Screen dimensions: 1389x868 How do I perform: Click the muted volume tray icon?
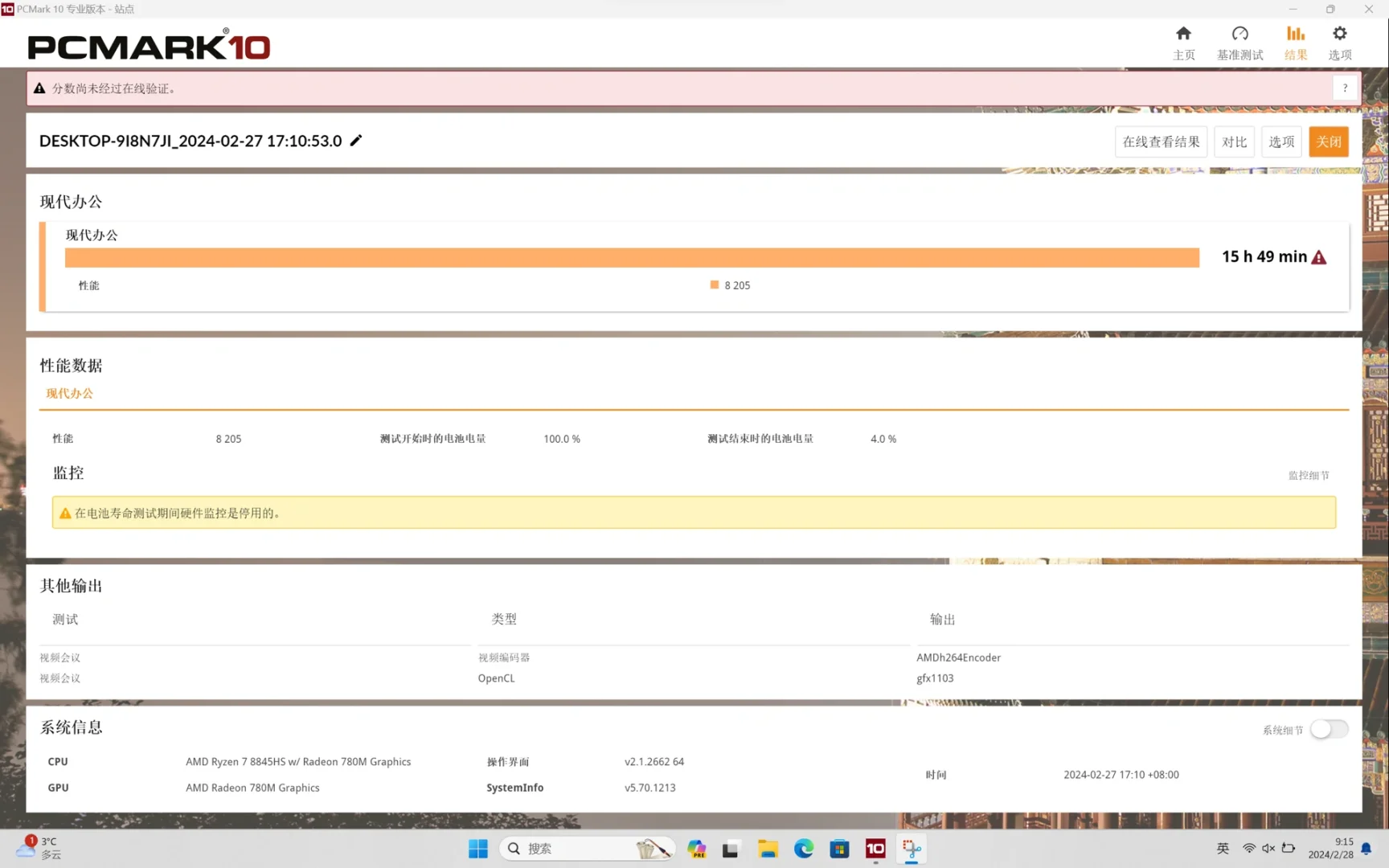tap(1268, 849)
